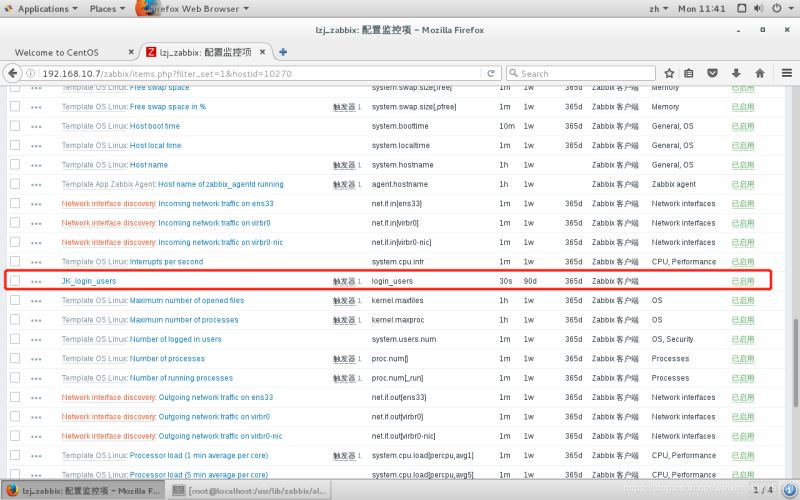The height and width of the screenshot is (500, 800).
Task: Tick the checkbox for JK_login_users item
Action: point(15,281)
